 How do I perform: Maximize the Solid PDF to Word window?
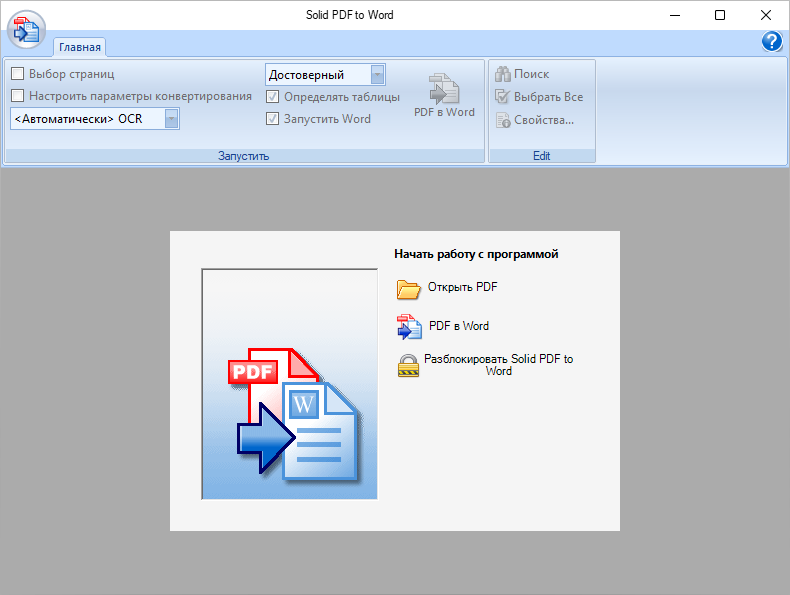click(x=720, y=15)
